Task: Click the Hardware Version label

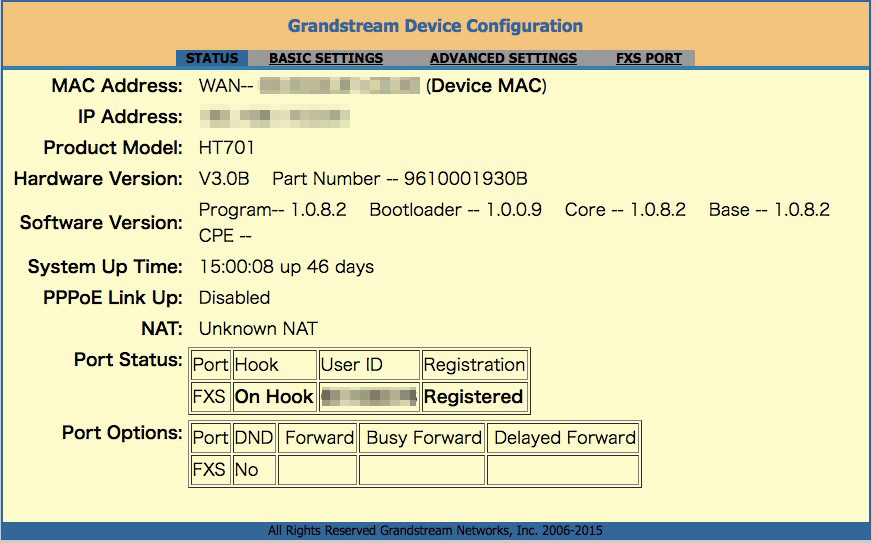Action: click(98, 179)
